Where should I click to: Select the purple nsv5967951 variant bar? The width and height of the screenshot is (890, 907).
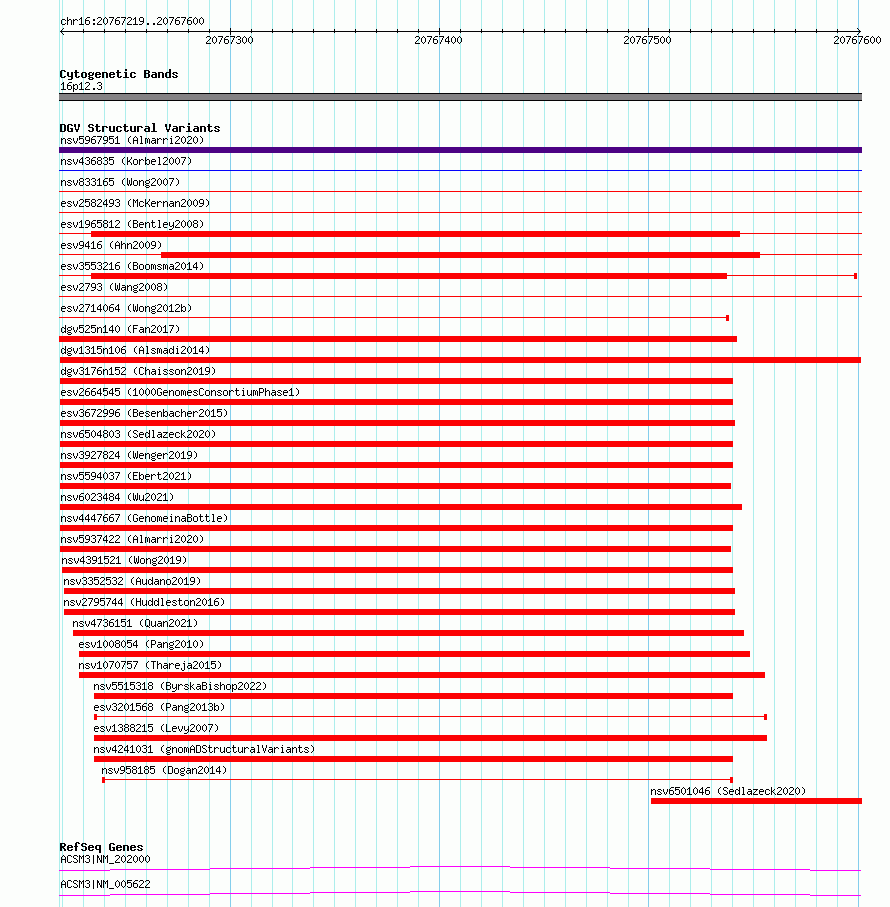click(460, 150)
